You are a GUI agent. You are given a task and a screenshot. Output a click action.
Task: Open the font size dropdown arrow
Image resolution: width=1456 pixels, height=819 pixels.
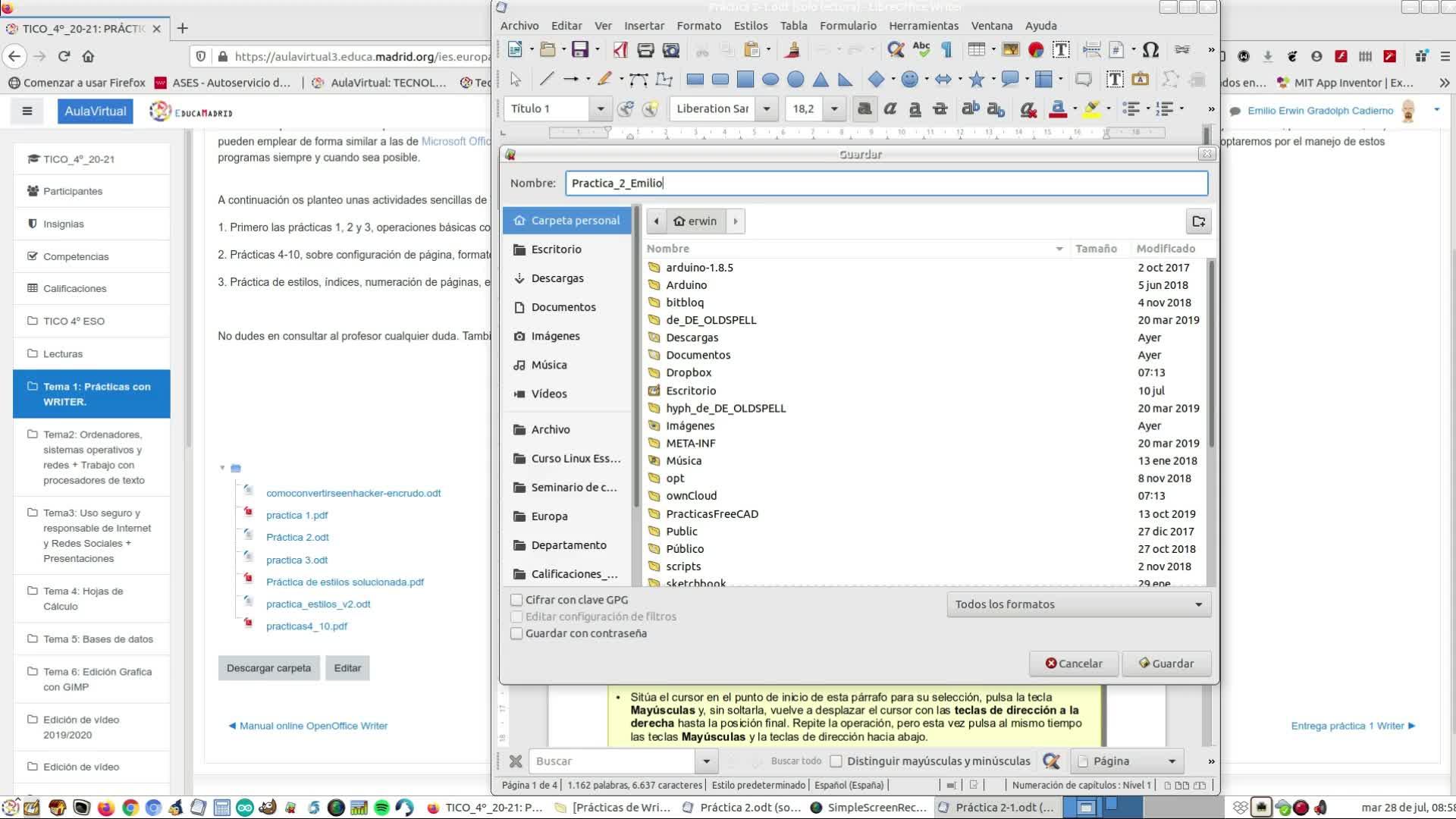(834, 109)
